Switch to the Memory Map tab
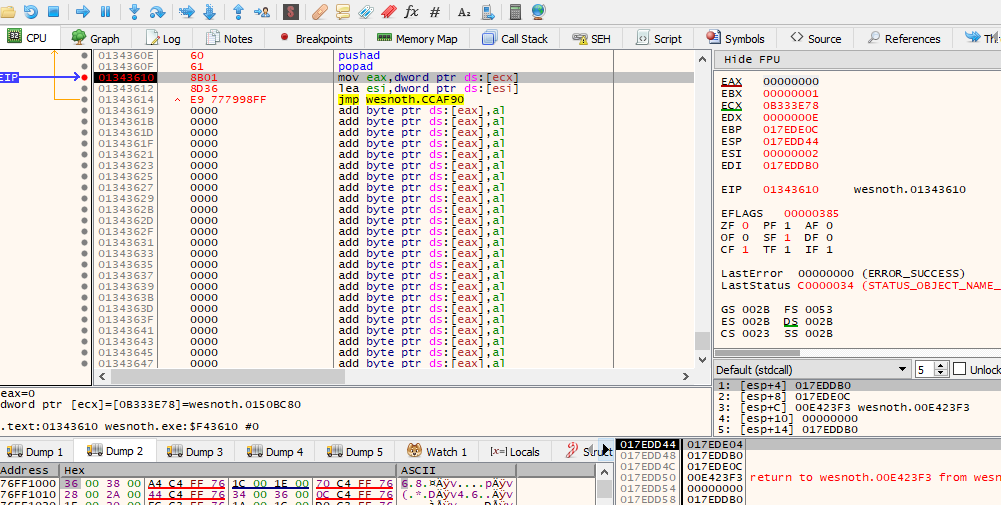 [x=418, y=38]
